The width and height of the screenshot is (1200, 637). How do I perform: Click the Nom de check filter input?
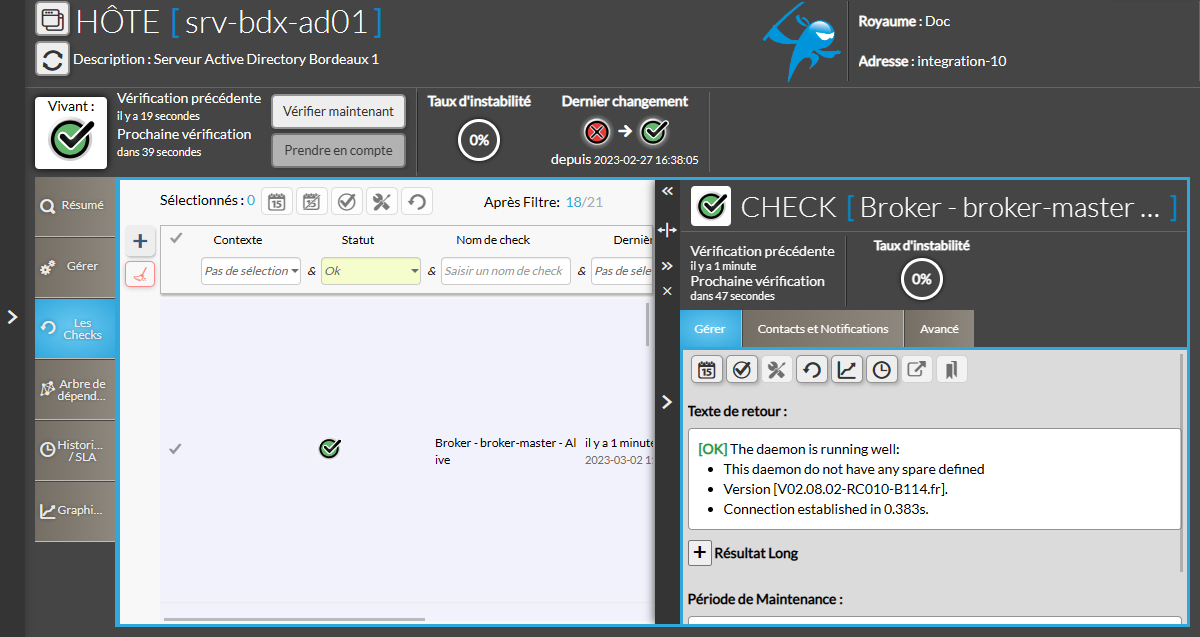(x=505, y=271)
